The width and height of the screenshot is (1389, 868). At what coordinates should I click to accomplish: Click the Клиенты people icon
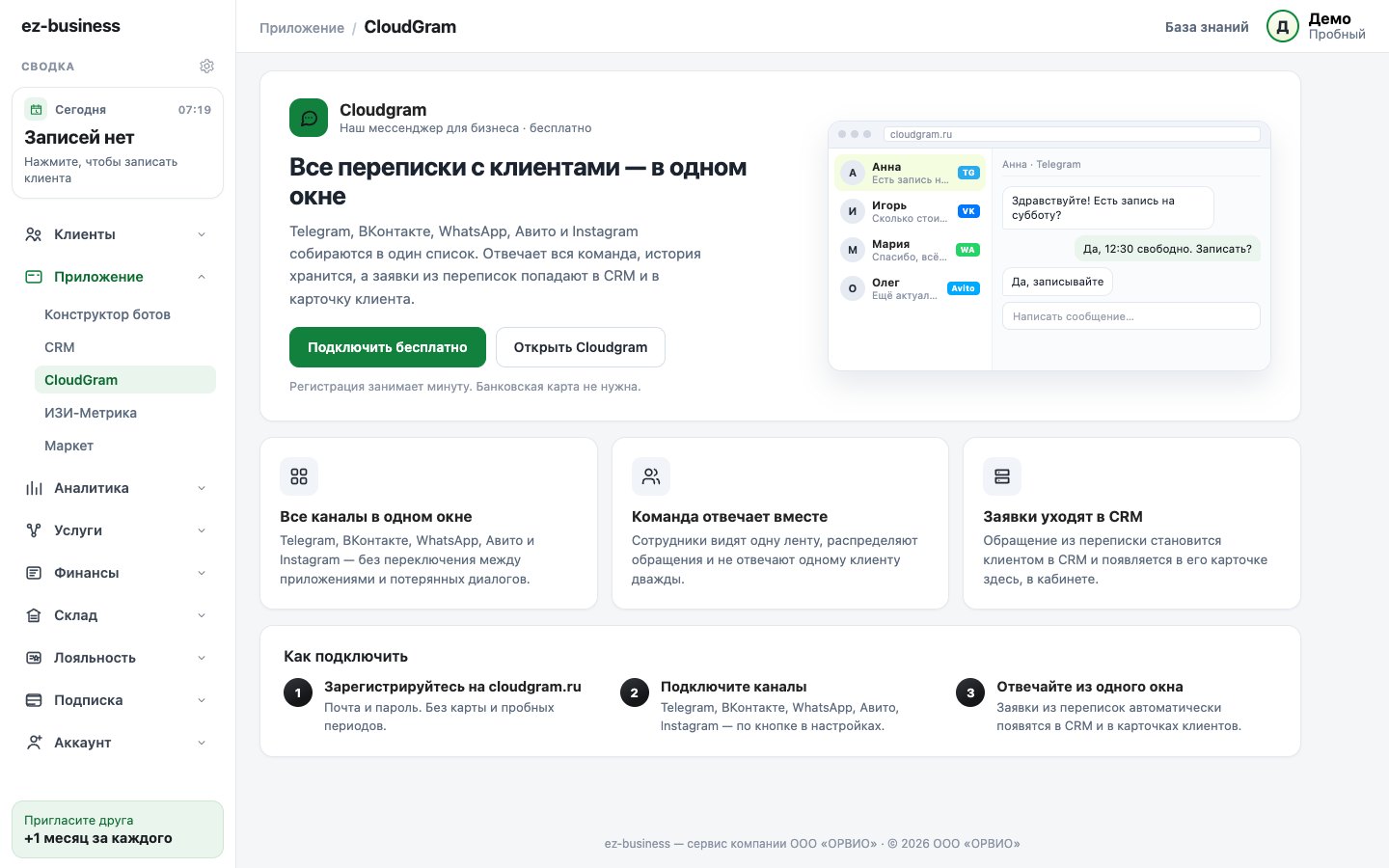pyautogui.click(x=34, y=234)
